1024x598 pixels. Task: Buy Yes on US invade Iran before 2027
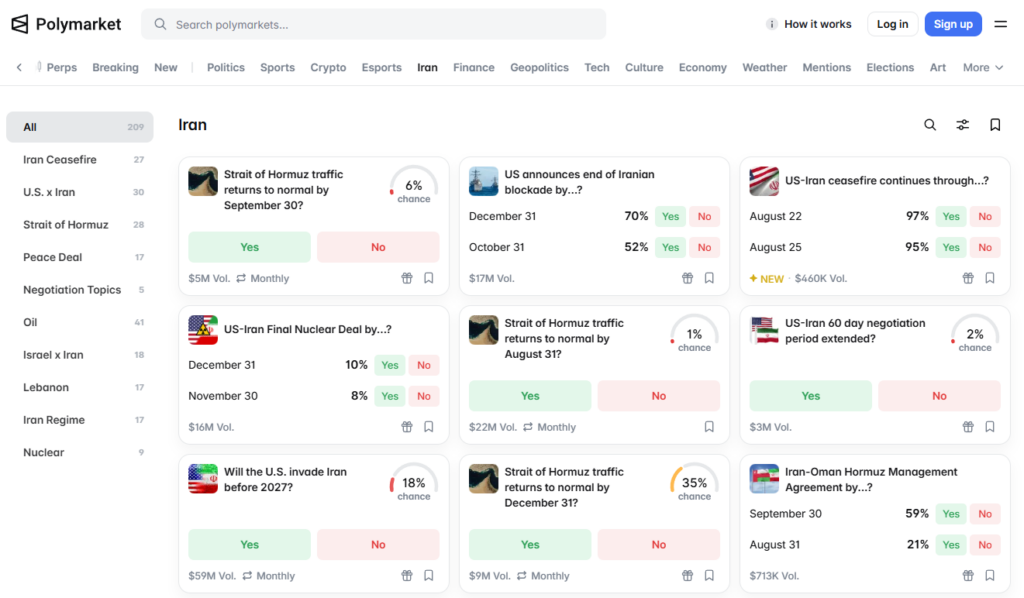pos(249,544)
